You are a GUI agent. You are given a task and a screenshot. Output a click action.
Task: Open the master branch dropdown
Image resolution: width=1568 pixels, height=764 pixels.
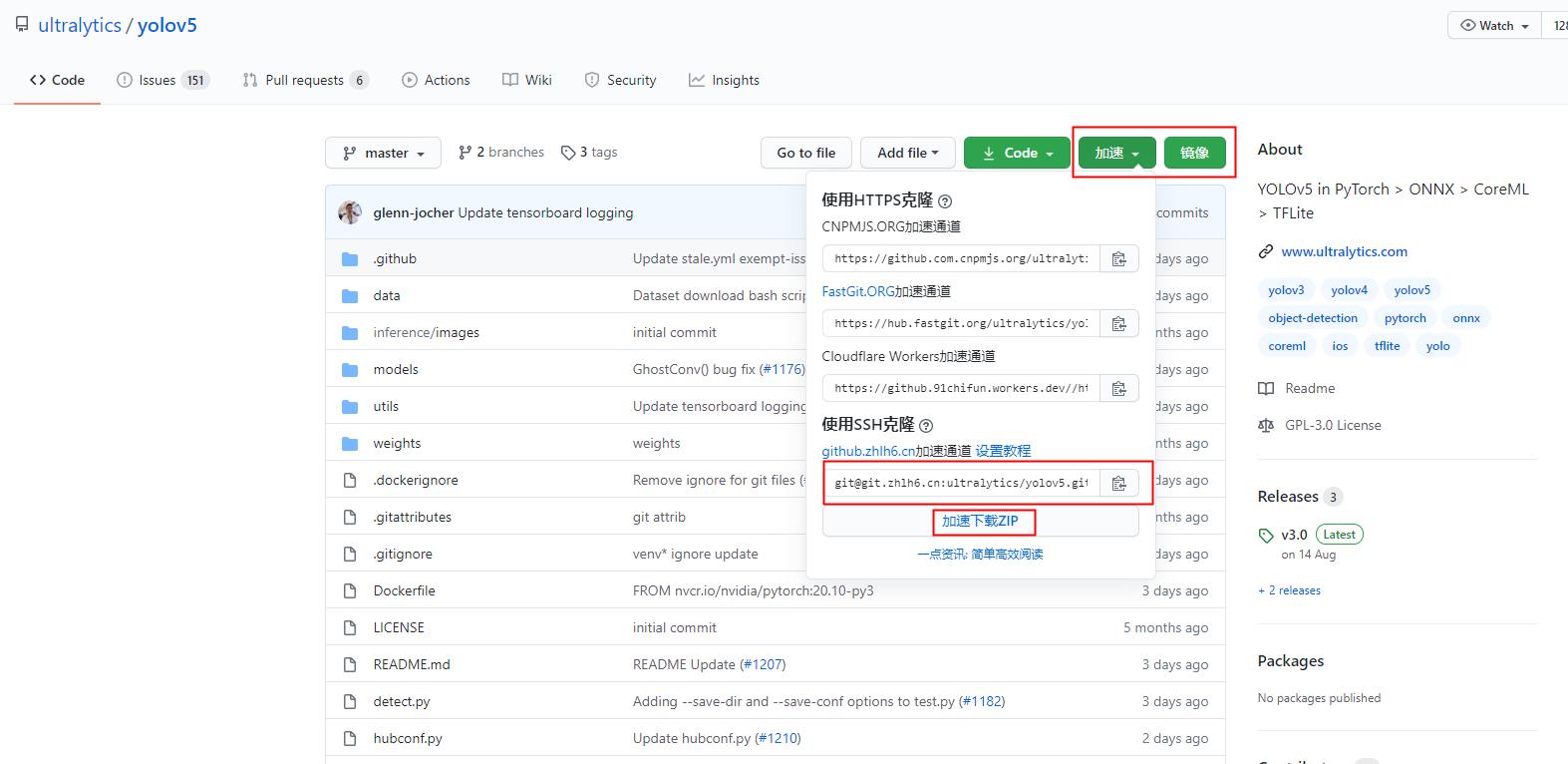tap(383, 153)
